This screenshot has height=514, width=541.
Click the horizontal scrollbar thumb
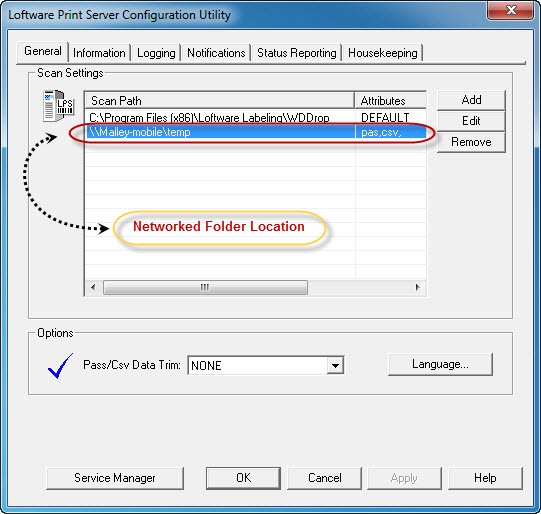tap(205, 287)
